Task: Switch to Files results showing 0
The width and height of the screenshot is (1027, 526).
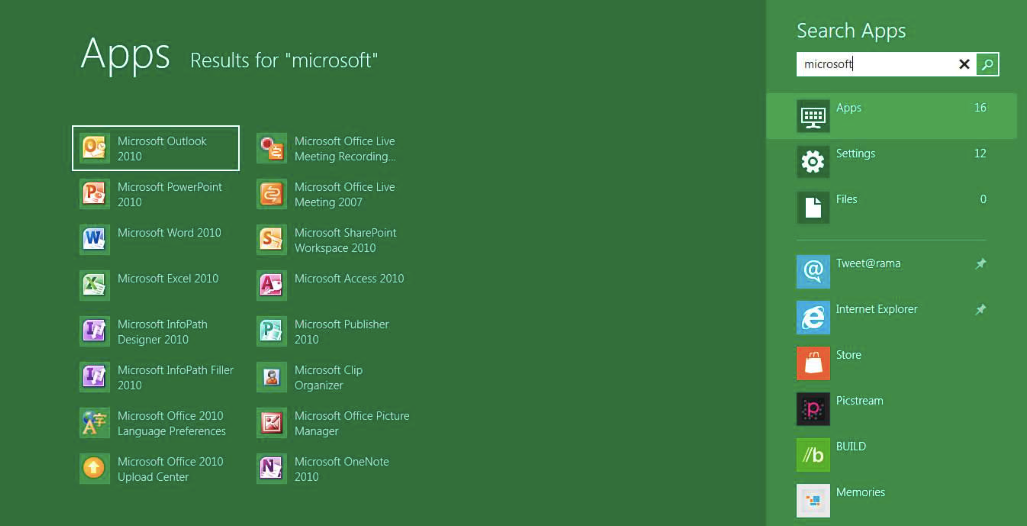Action: [x=891, y=208]
